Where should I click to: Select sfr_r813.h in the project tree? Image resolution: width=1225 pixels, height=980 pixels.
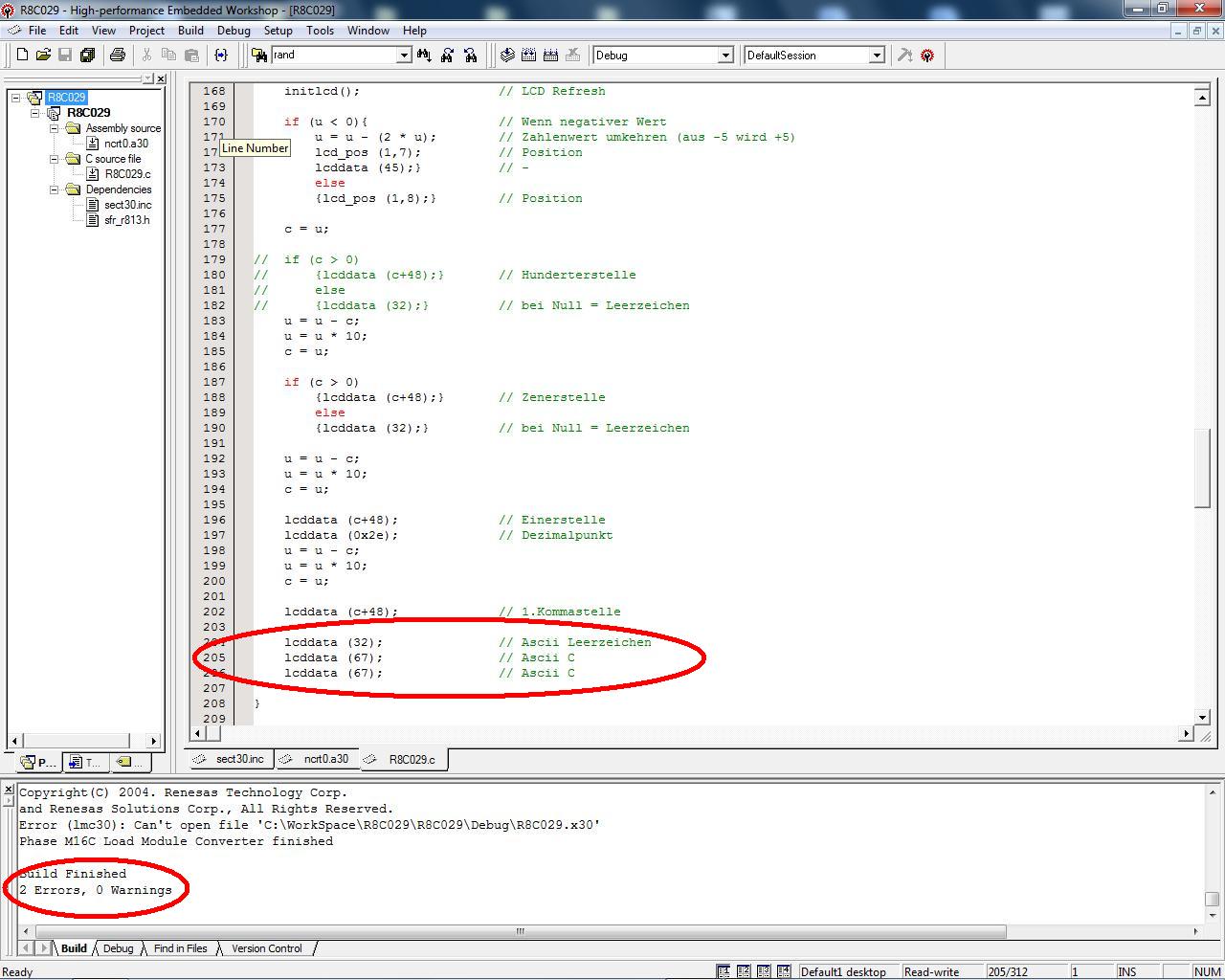(x=126, y=220)
